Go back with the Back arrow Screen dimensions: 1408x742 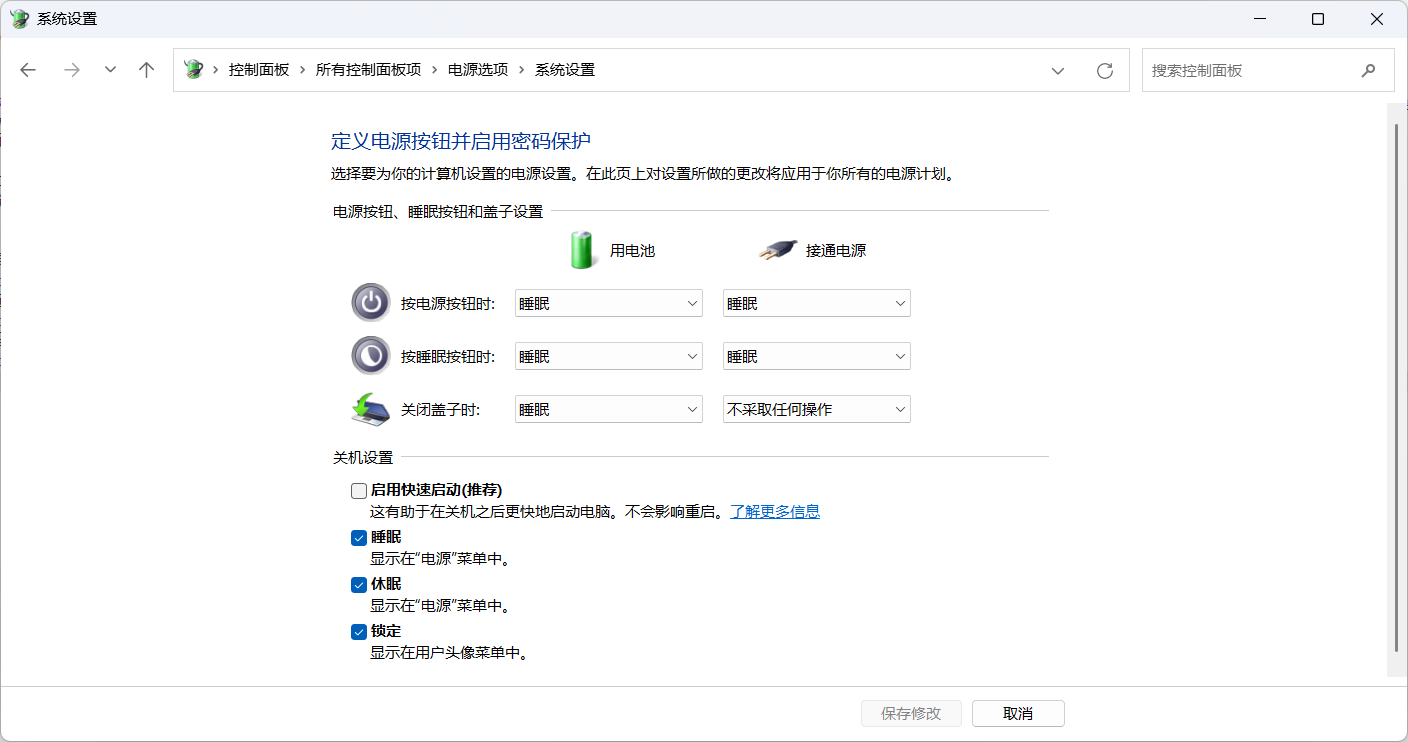coord(28,70)
